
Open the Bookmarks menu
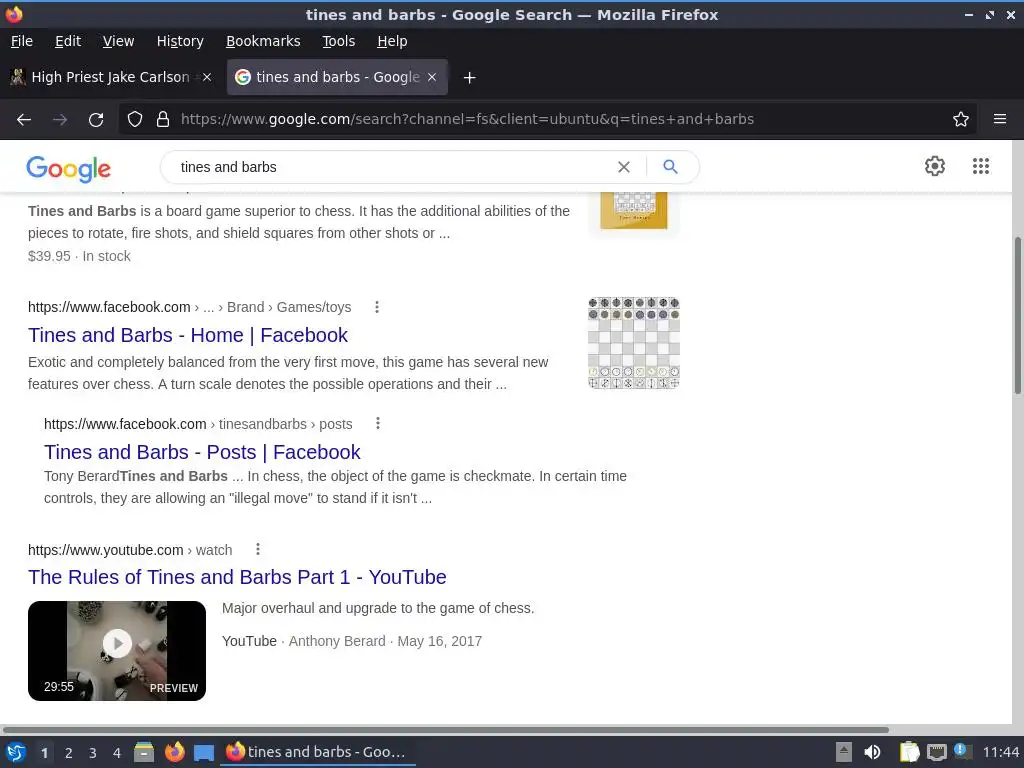pos(263,41)
